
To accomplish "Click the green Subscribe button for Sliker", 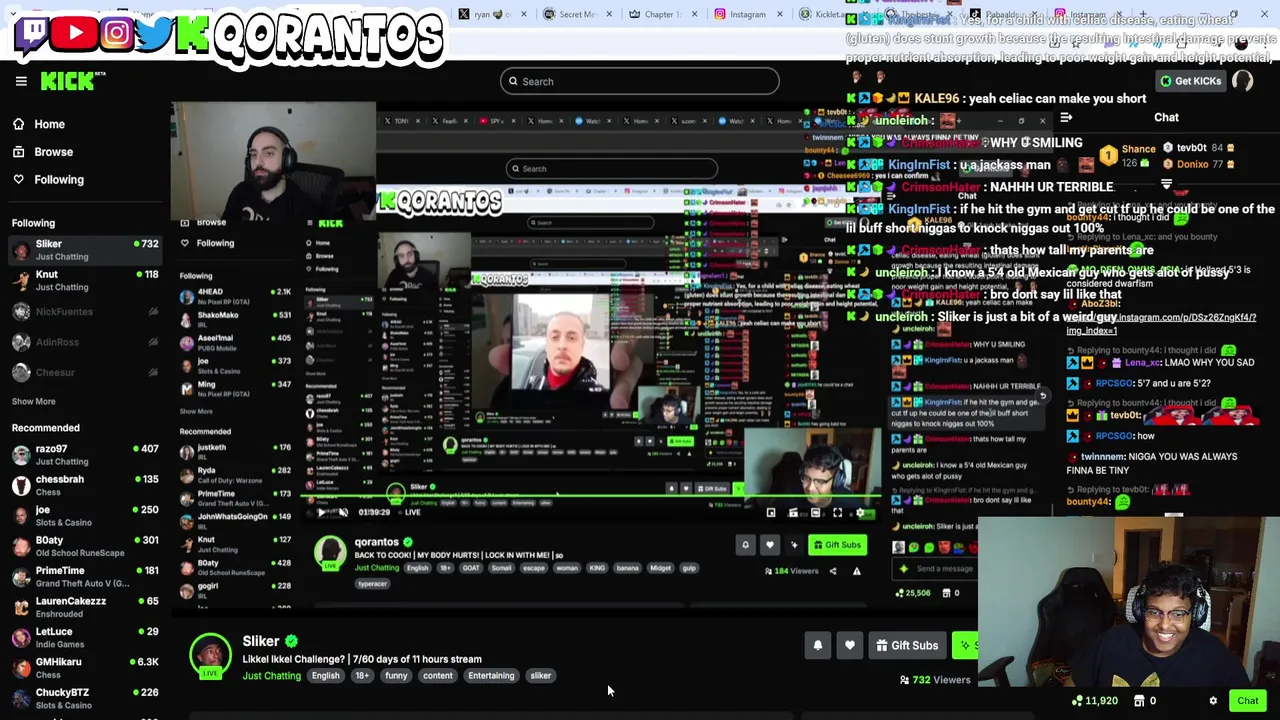I will pos(965,646).
